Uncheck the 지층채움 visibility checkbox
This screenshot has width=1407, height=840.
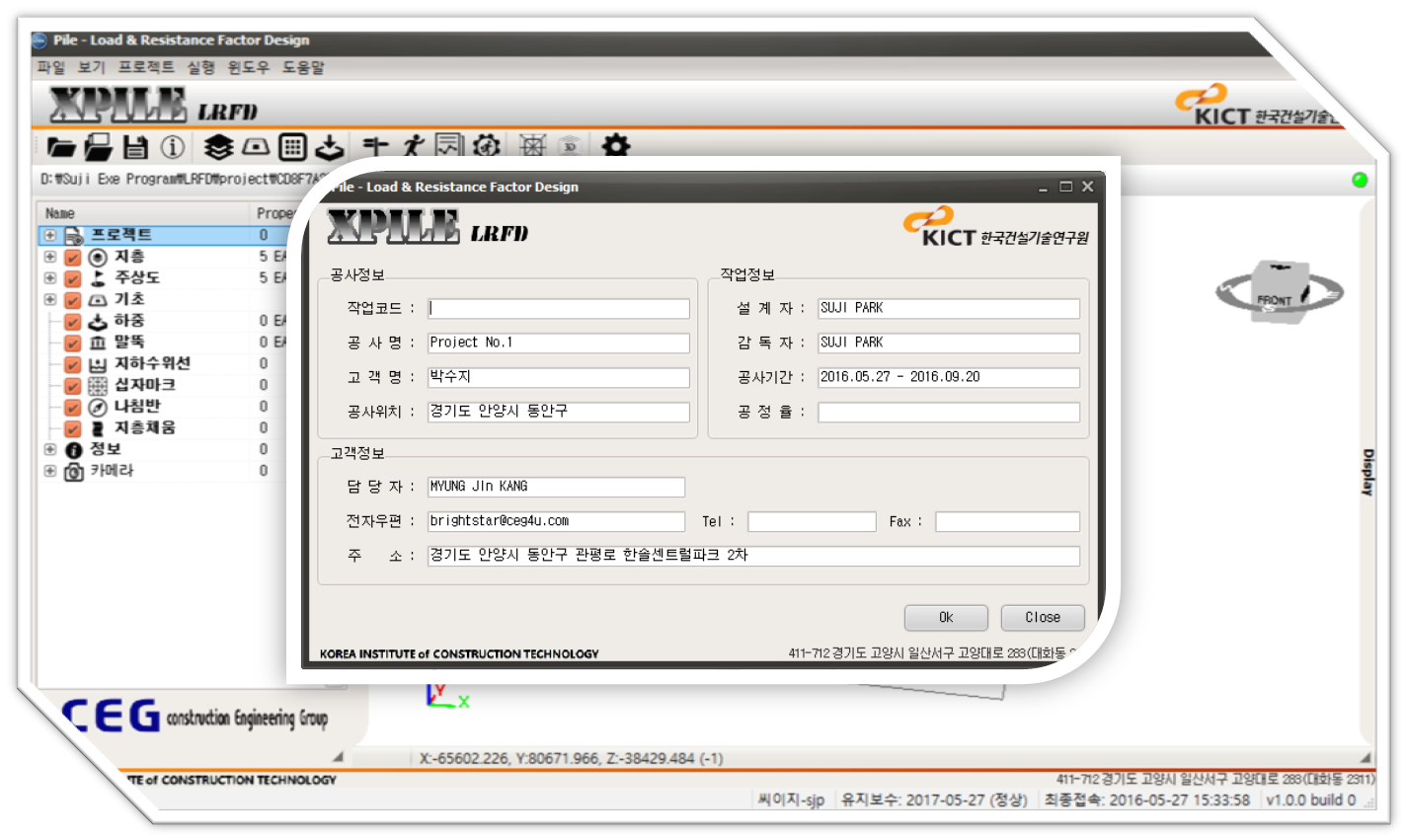(72, 428)
